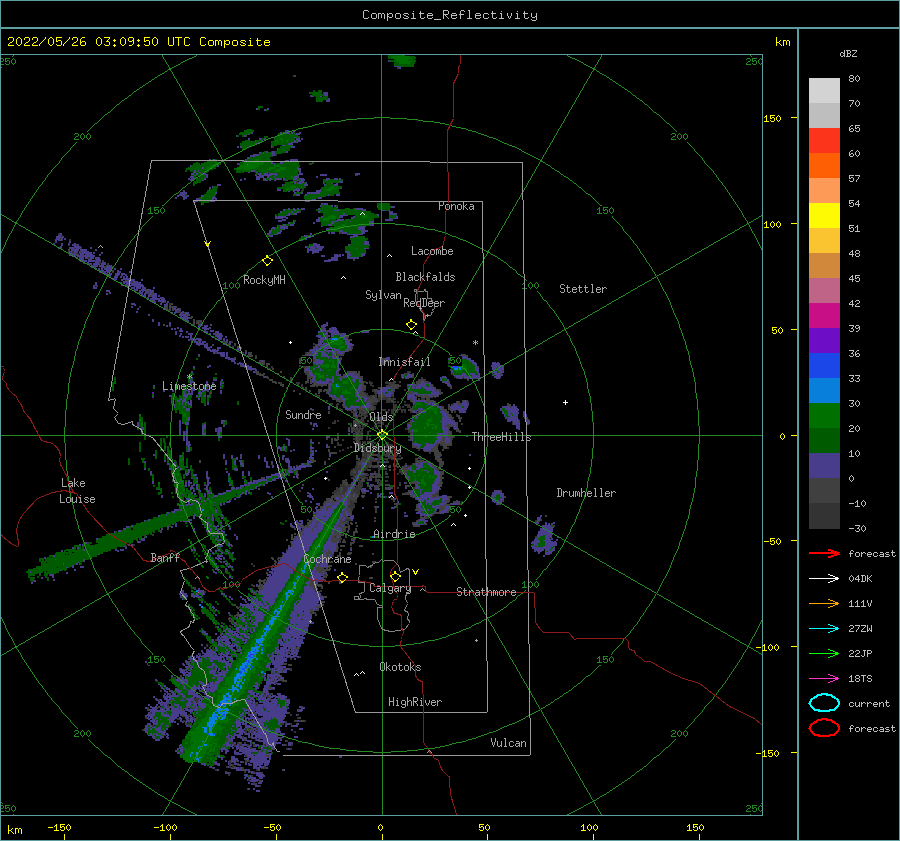Screen dimensions: 900x841
Task: Click the Sylvan label
Action: tap(383, 295)
